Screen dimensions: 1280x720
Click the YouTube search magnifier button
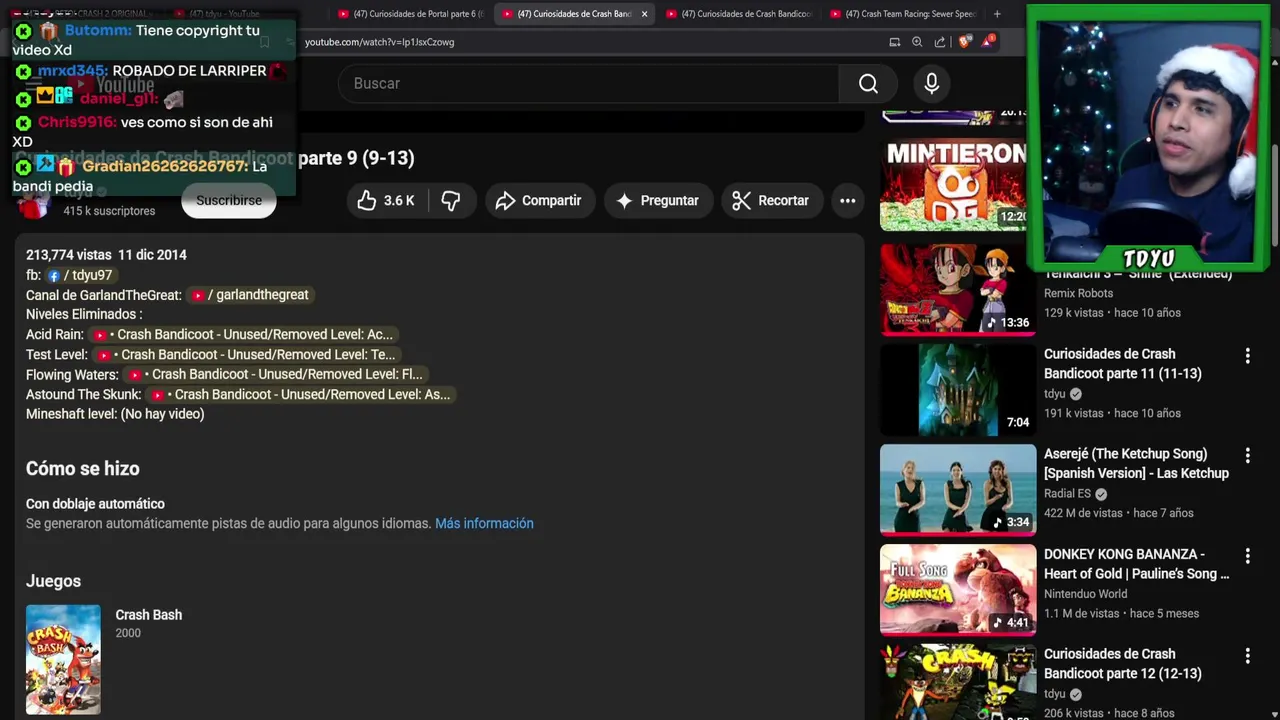click(x=868, y=84)
